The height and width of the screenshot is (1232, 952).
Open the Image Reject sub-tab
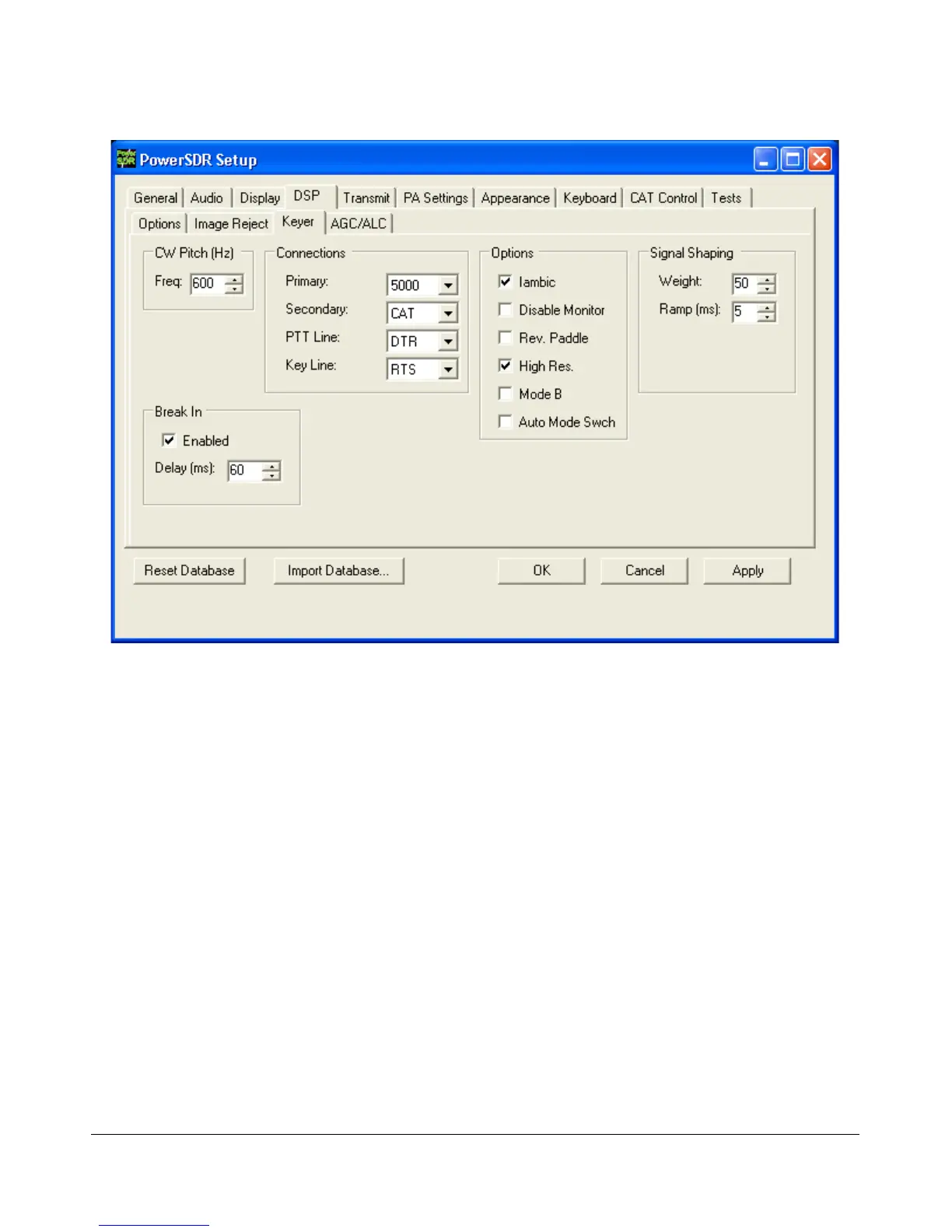[x=231, y=224]
